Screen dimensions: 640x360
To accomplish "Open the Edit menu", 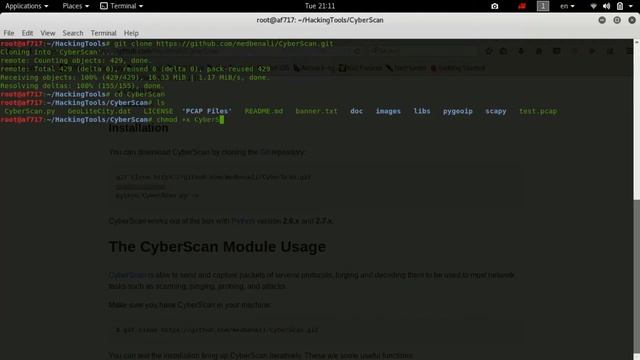I will pyautogui.click(x=27, y=33).
